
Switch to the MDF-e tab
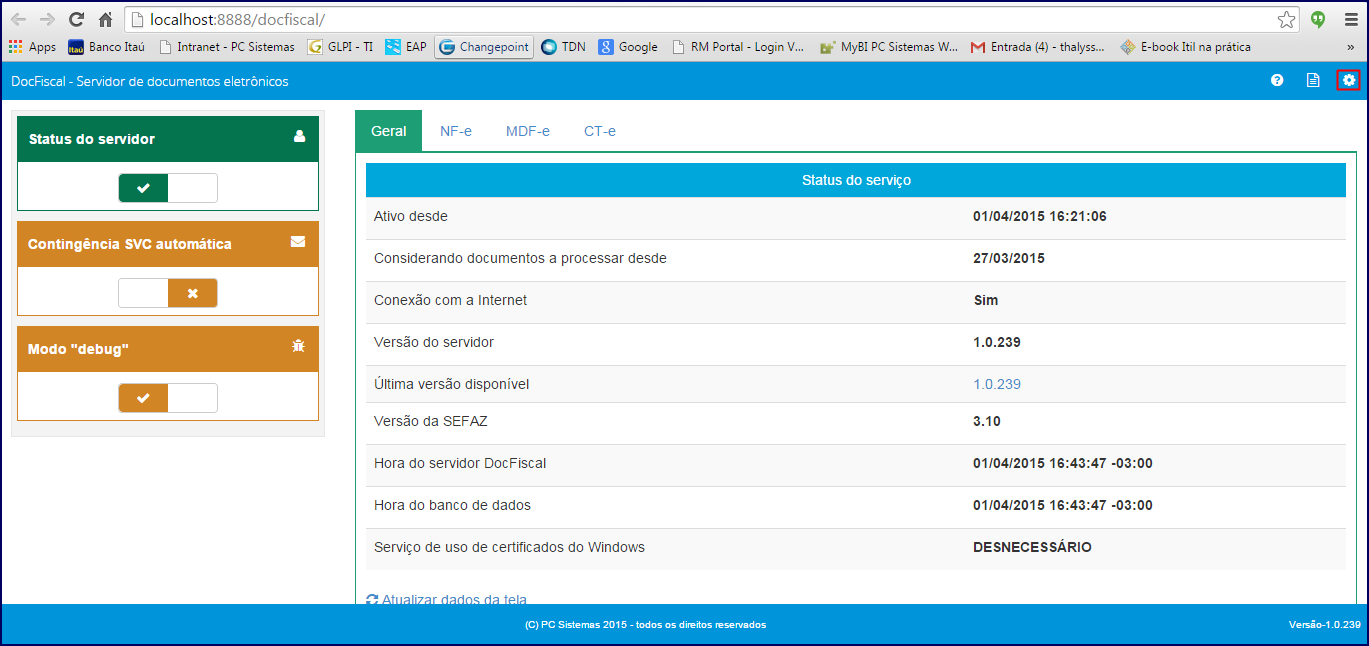tap(528, 131)
